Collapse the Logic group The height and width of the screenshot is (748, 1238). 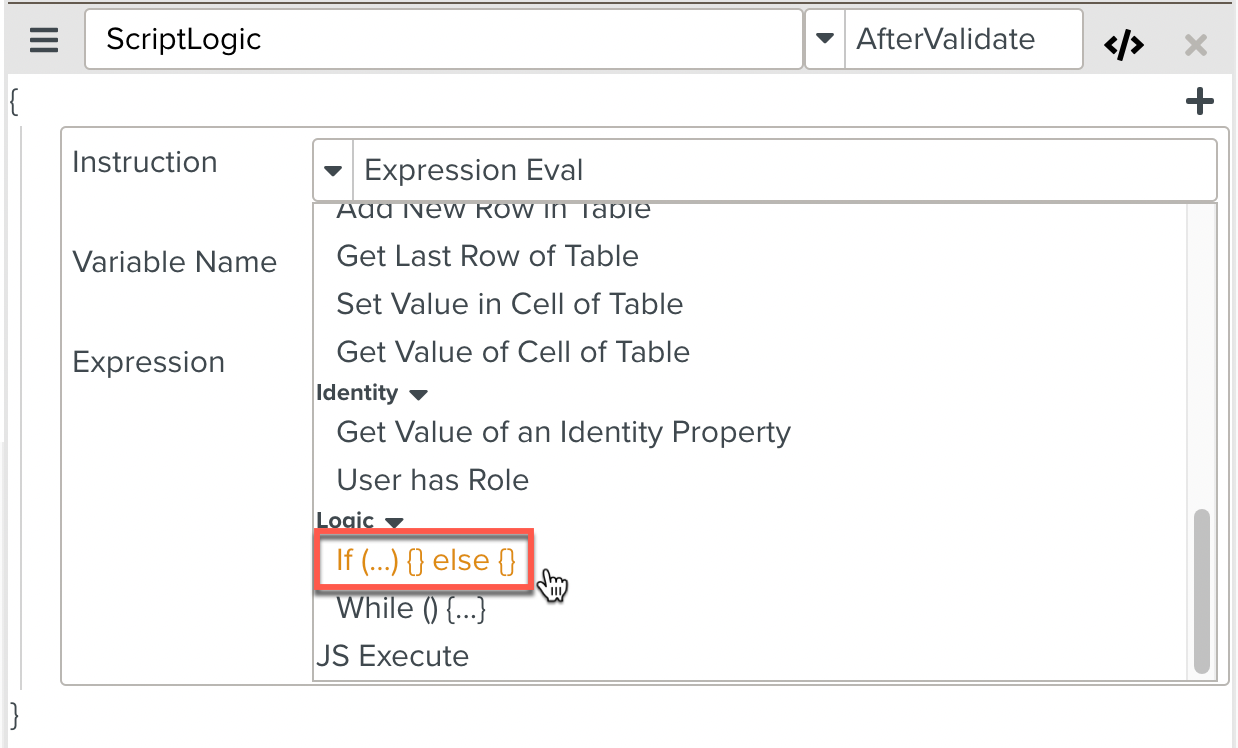[395, 522]
